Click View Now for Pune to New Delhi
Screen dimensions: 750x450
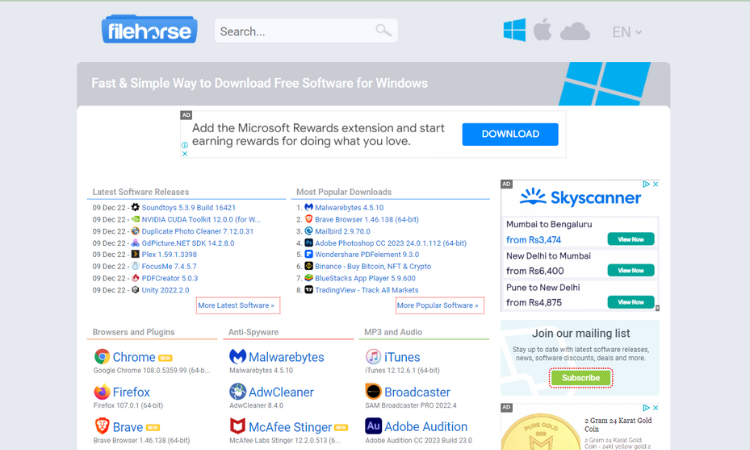pos(630,302)
